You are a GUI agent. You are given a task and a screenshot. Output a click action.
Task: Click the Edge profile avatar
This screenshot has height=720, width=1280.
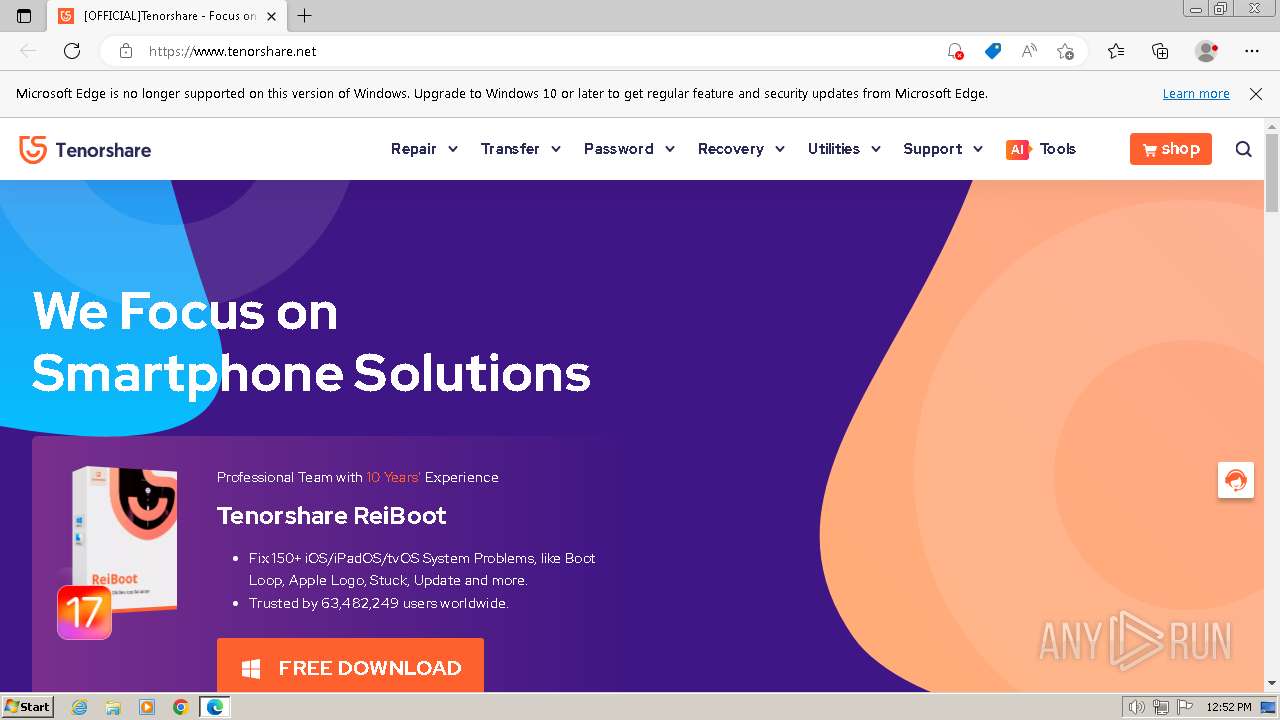1206,51
